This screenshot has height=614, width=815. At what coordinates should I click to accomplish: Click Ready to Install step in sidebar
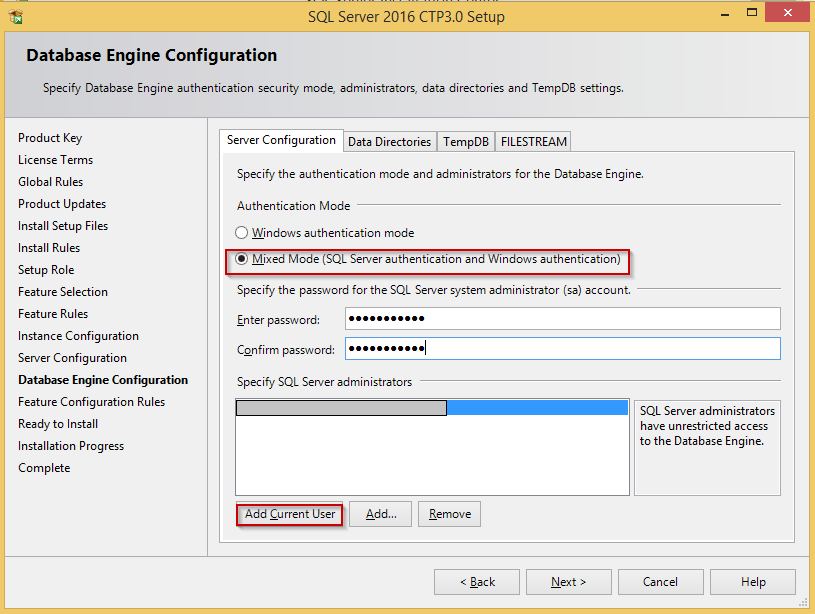point(58,424)
